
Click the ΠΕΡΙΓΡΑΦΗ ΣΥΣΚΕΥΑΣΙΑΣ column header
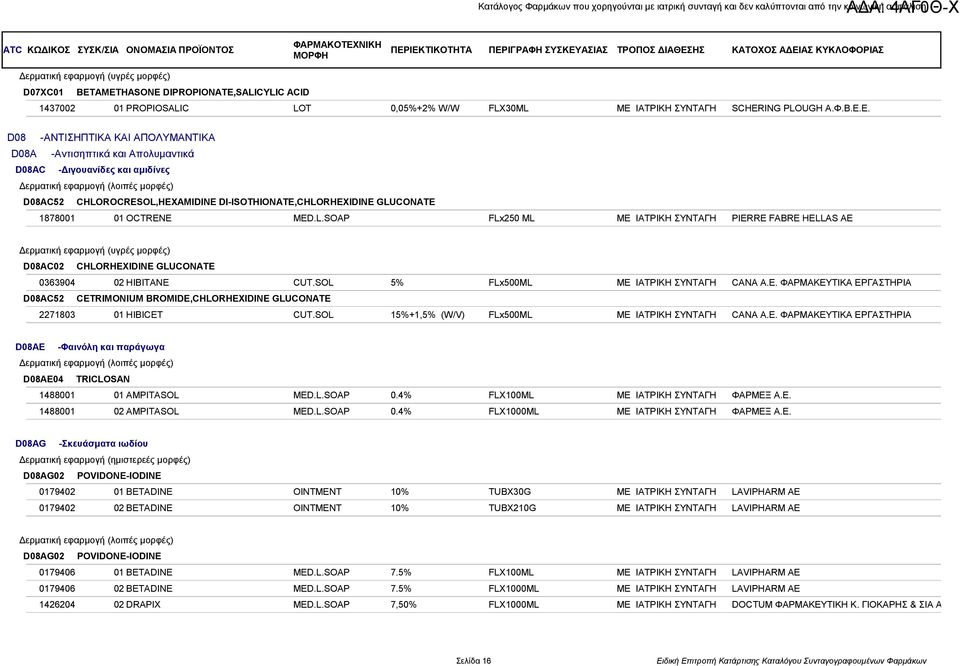pos(548,50)
